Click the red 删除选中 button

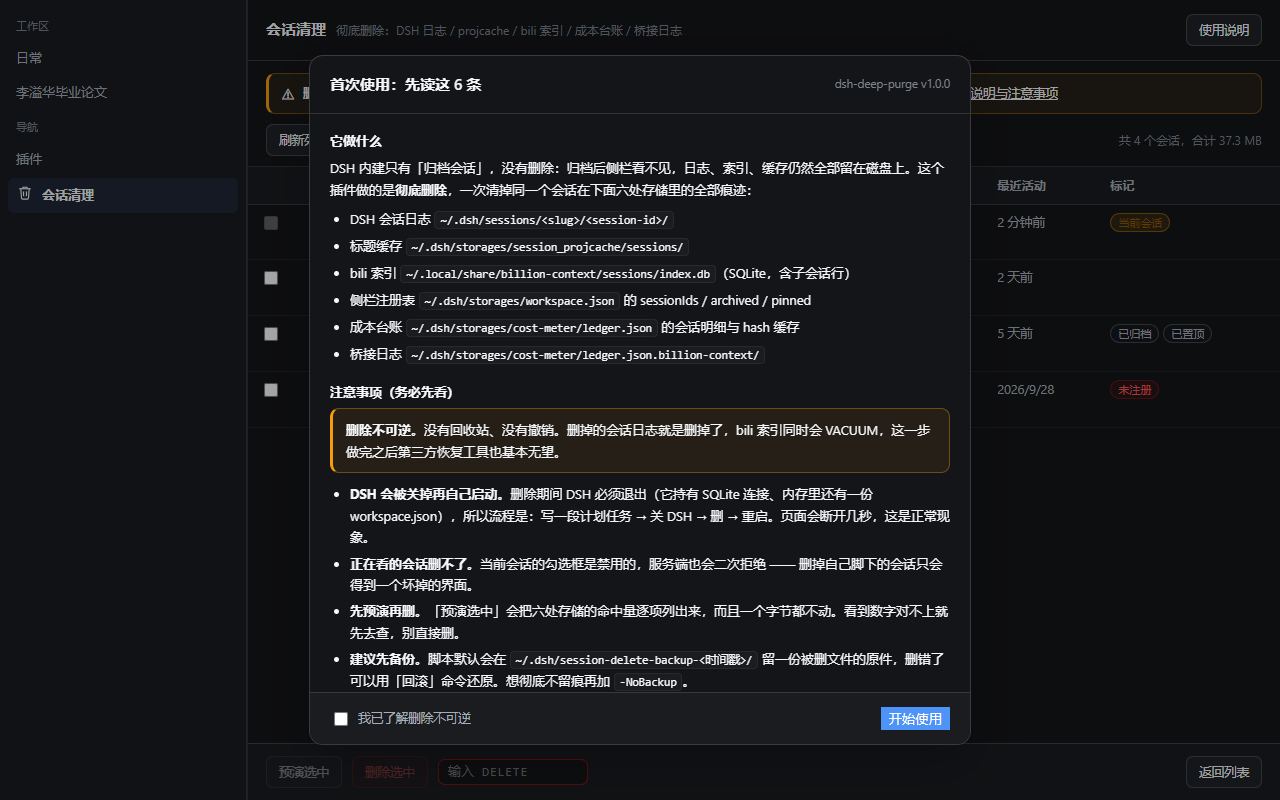click(x=390, y=772)
